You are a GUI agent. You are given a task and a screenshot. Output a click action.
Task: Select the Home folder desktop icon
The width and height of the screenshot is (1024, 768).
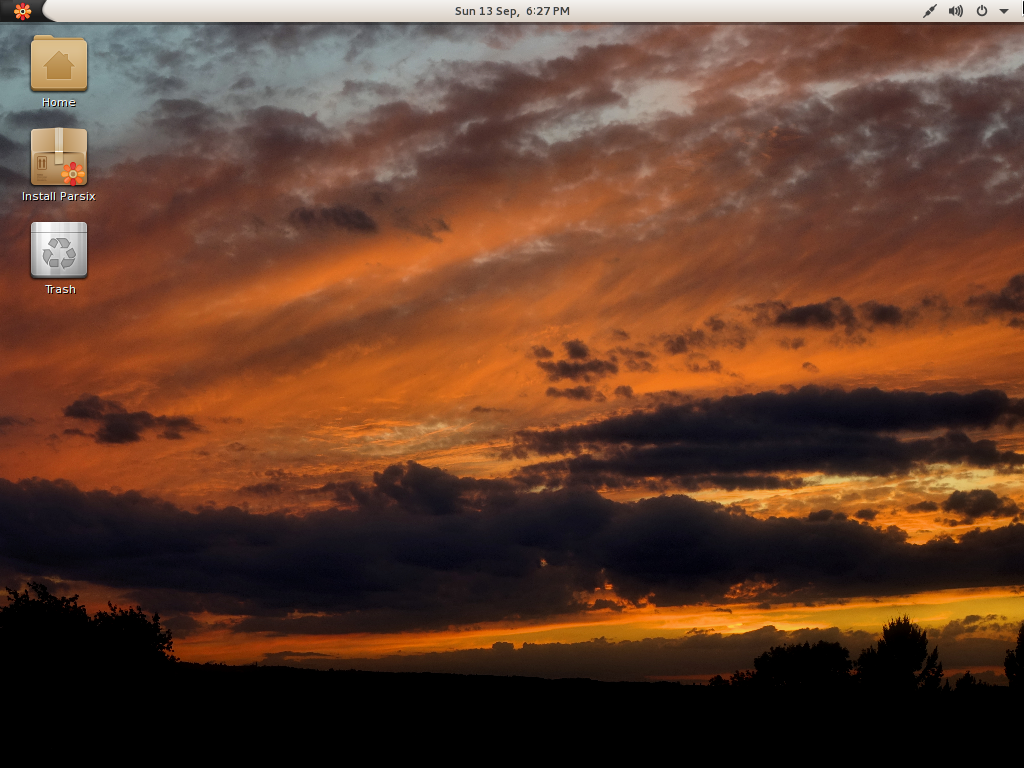pos(59,64)
